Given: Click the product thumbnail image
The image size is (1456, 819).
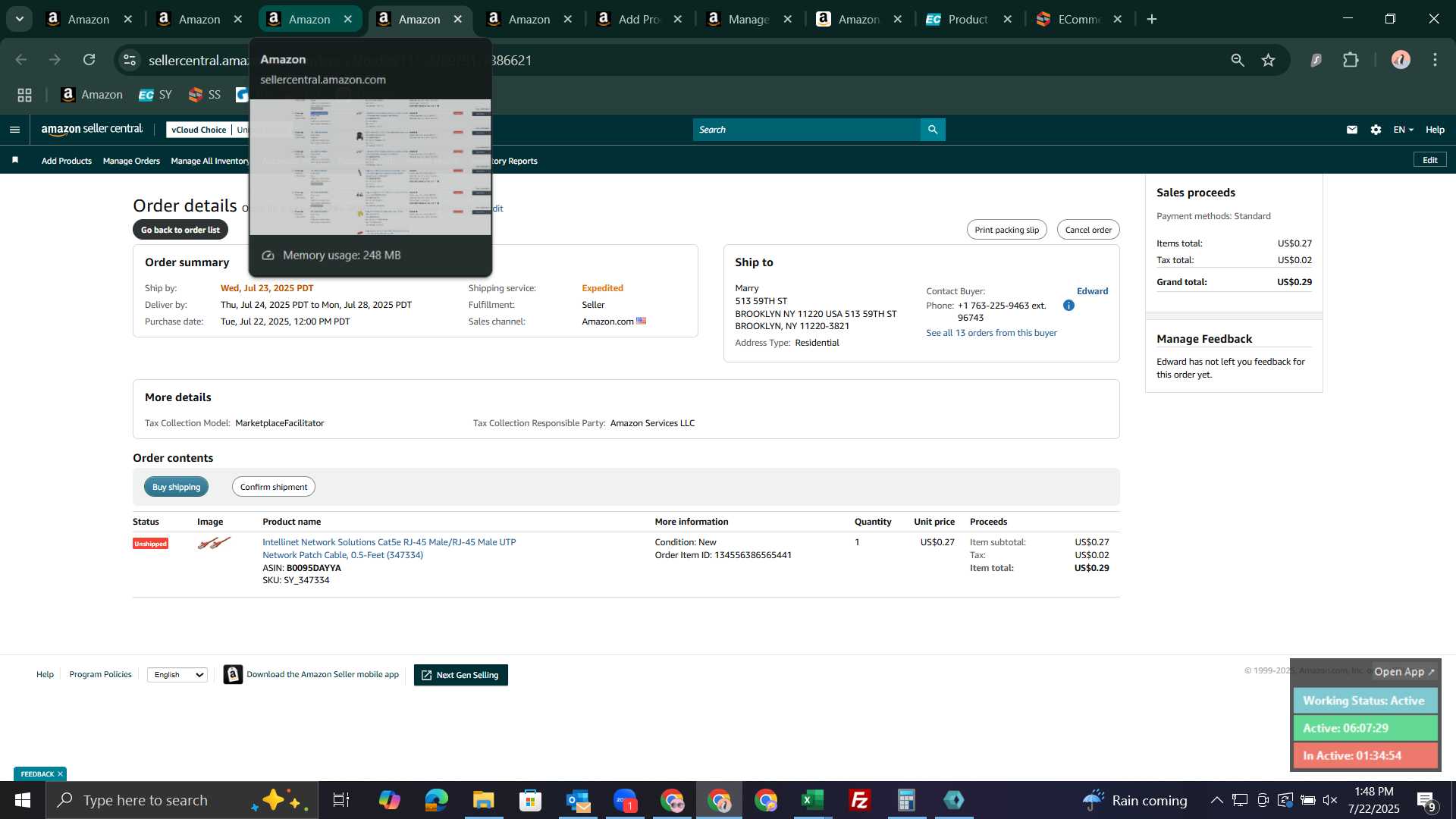Looking at the screenshot, I should point(214,543).
